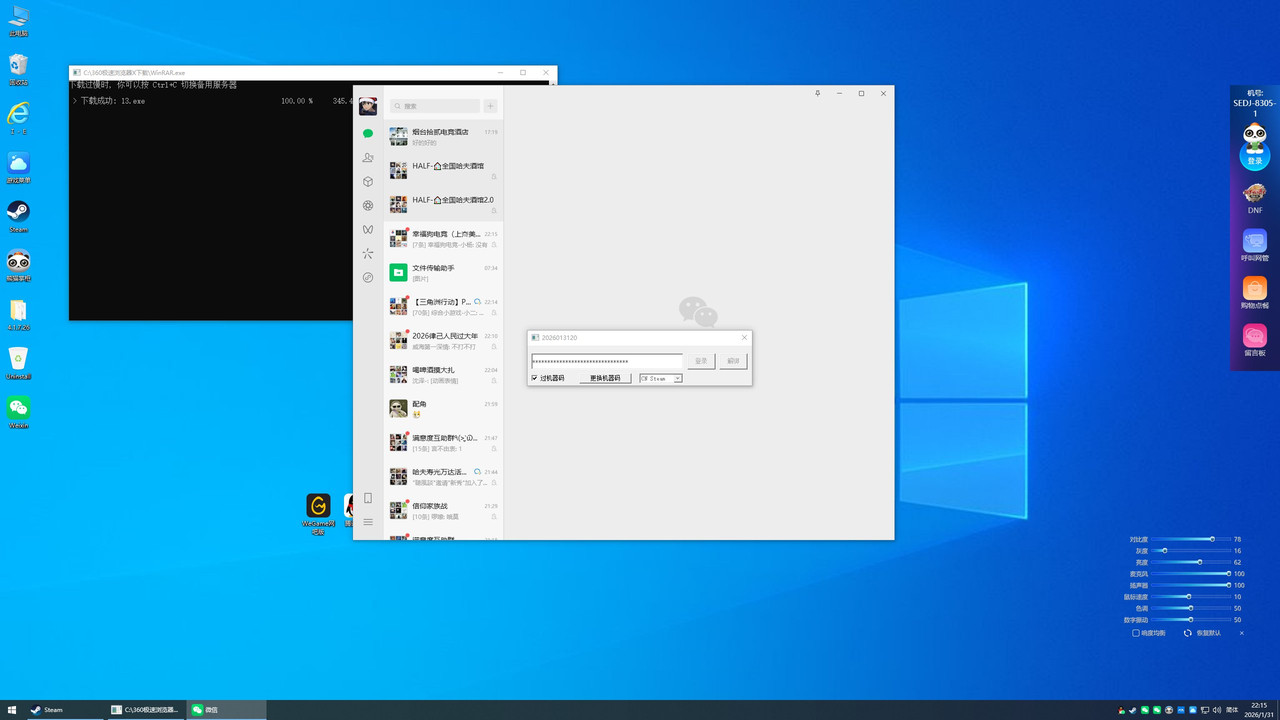Click the 登录 button in 2026013120 dialog
Image resolution: width=1280 pixels, height=720 pixels.
[701, 361]
